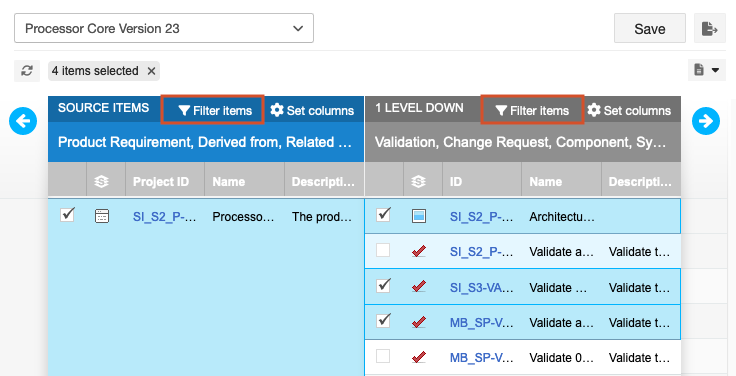
Task: Click the refresh icon
Action: coord(27,71)
